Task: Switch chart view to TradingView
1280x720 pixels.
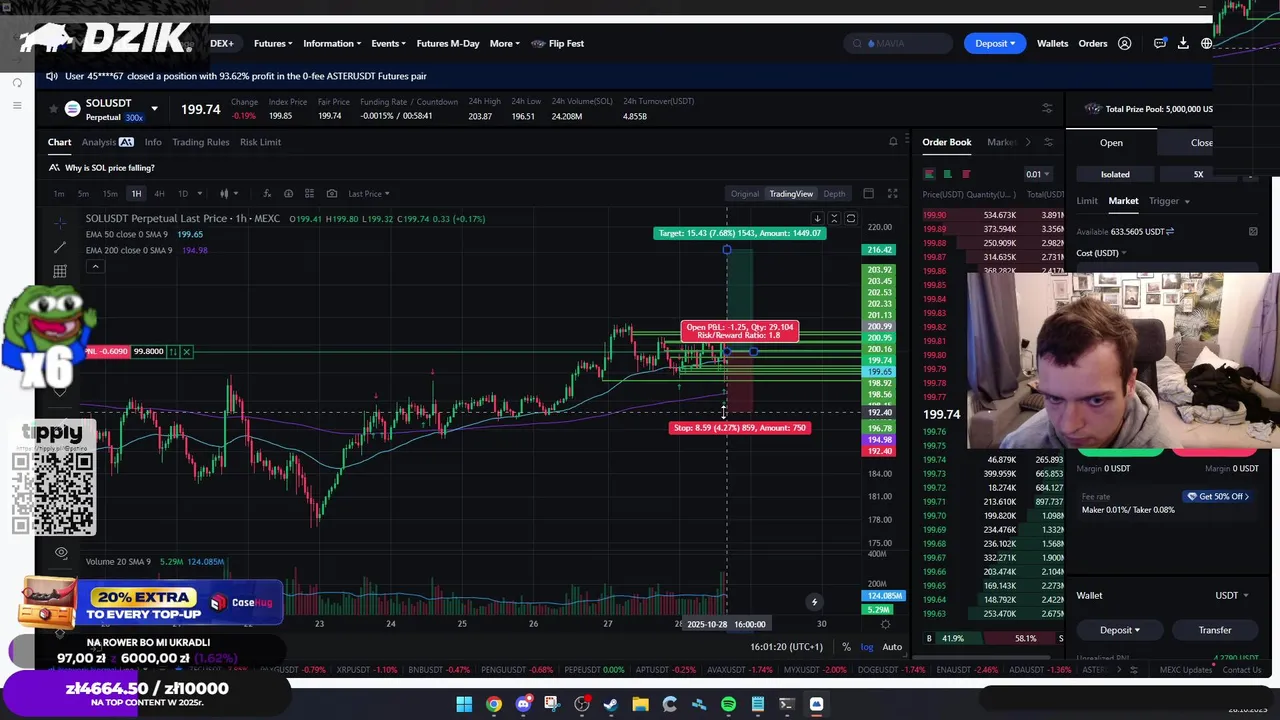Action: click(791, 194)
